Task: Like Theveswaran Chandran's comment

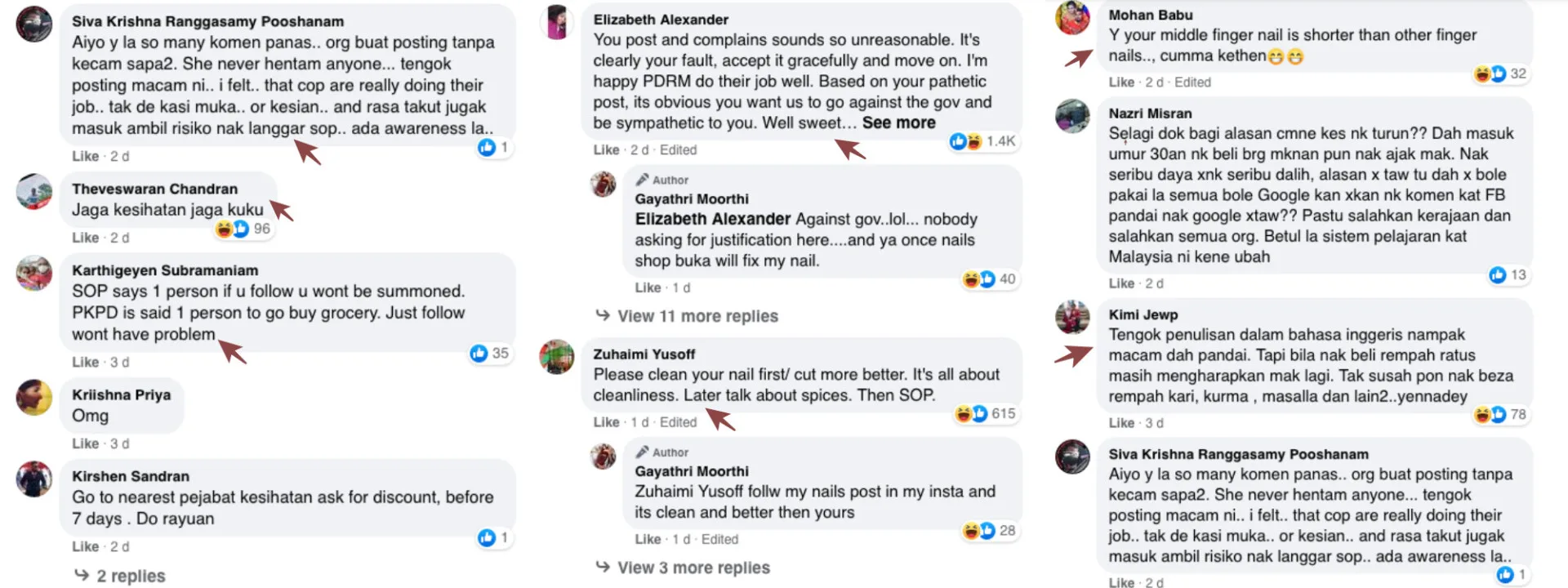Action: coord(85,238)
